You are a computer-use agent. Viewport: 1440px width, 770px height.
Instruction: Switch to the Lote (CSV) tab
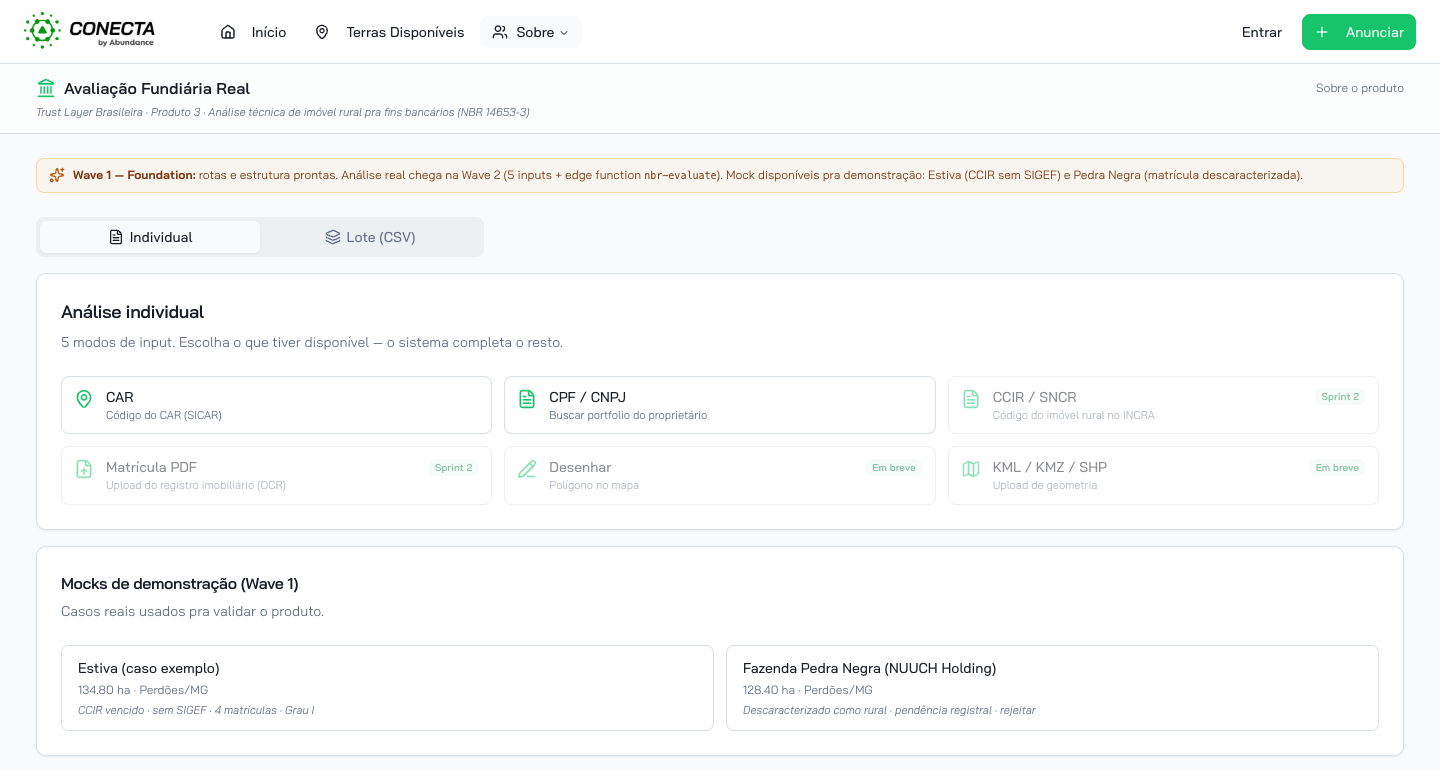point(370,237)
